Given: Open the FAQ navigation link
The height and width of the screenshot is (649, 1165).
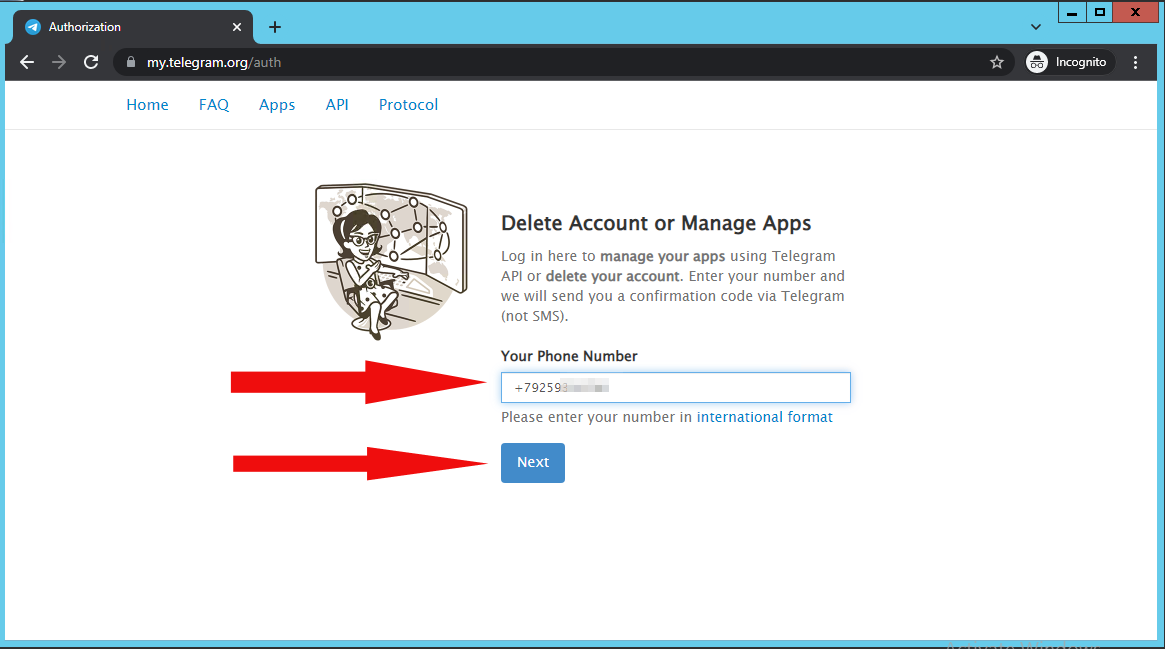Looking at the screenshot, I should pyautogui.click(x=214, y=105).
